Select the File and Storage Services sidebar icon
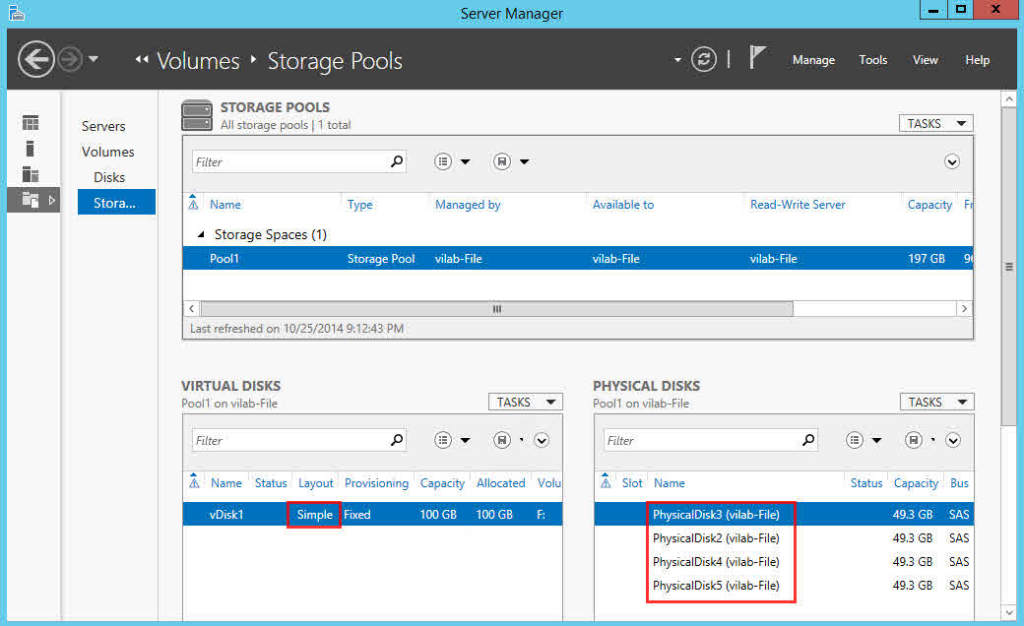 pyautogui.click(x=31, y=200)
